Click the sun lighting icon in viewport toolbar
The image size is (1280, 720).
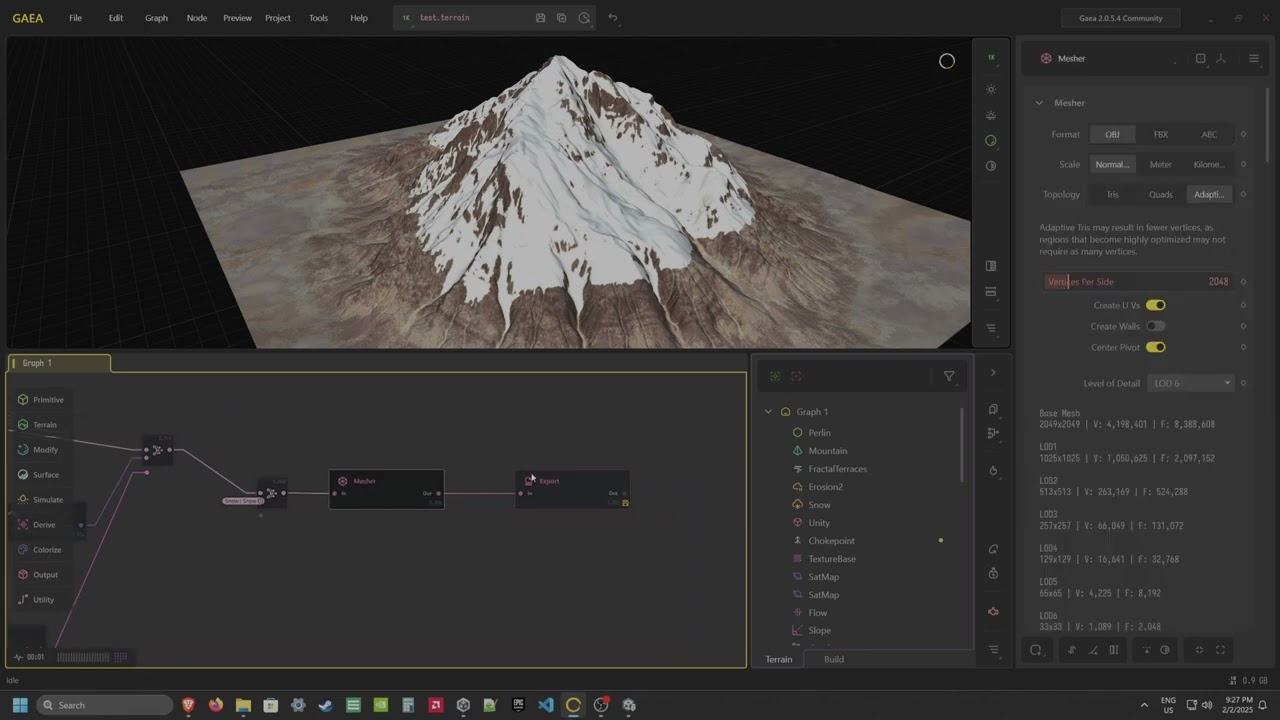(991, 90)
